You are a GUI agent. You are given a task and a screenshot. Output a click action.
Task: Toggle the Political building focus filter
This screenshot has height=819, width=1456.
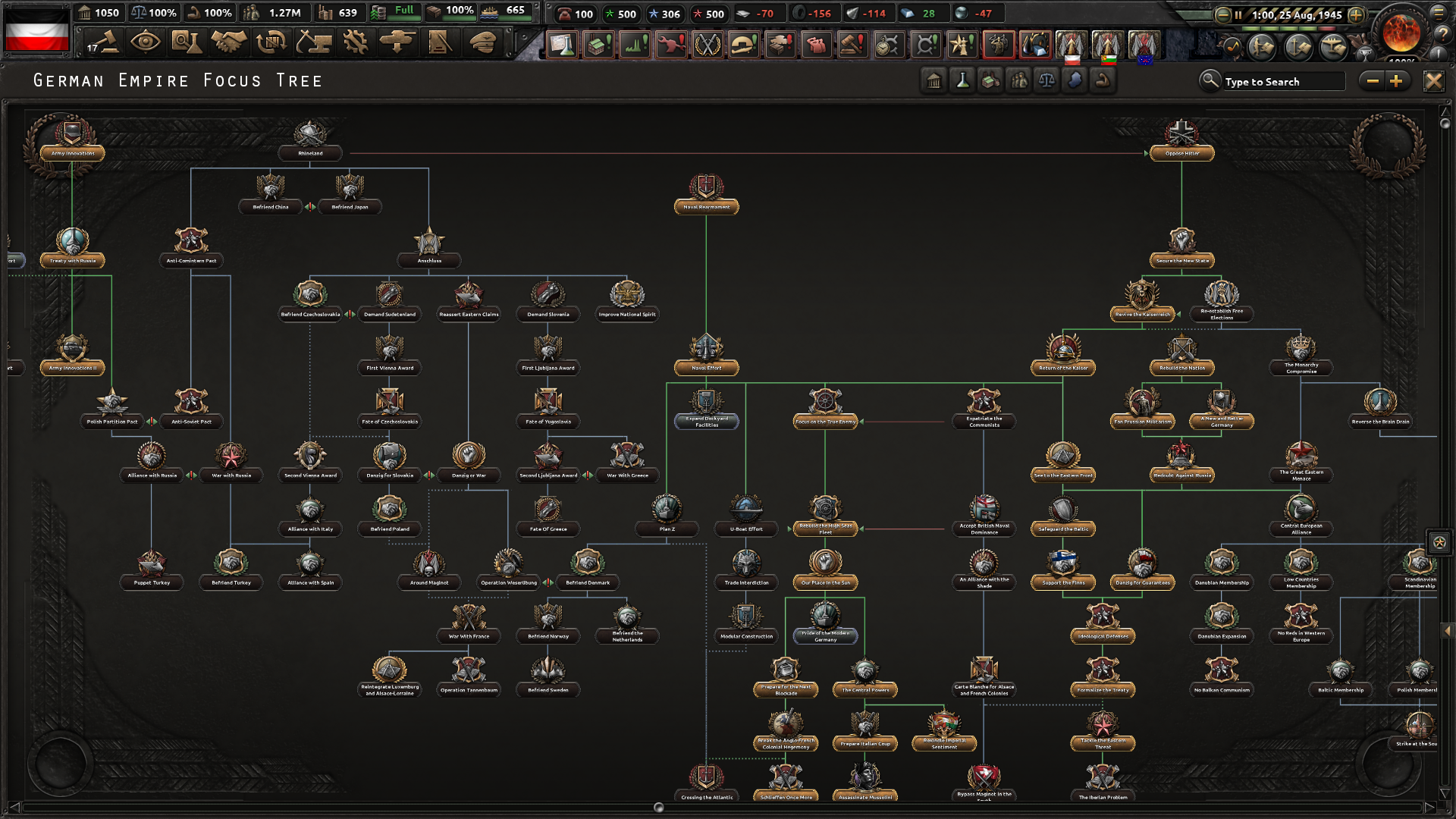pyautogui.click(x=934, y=80)
